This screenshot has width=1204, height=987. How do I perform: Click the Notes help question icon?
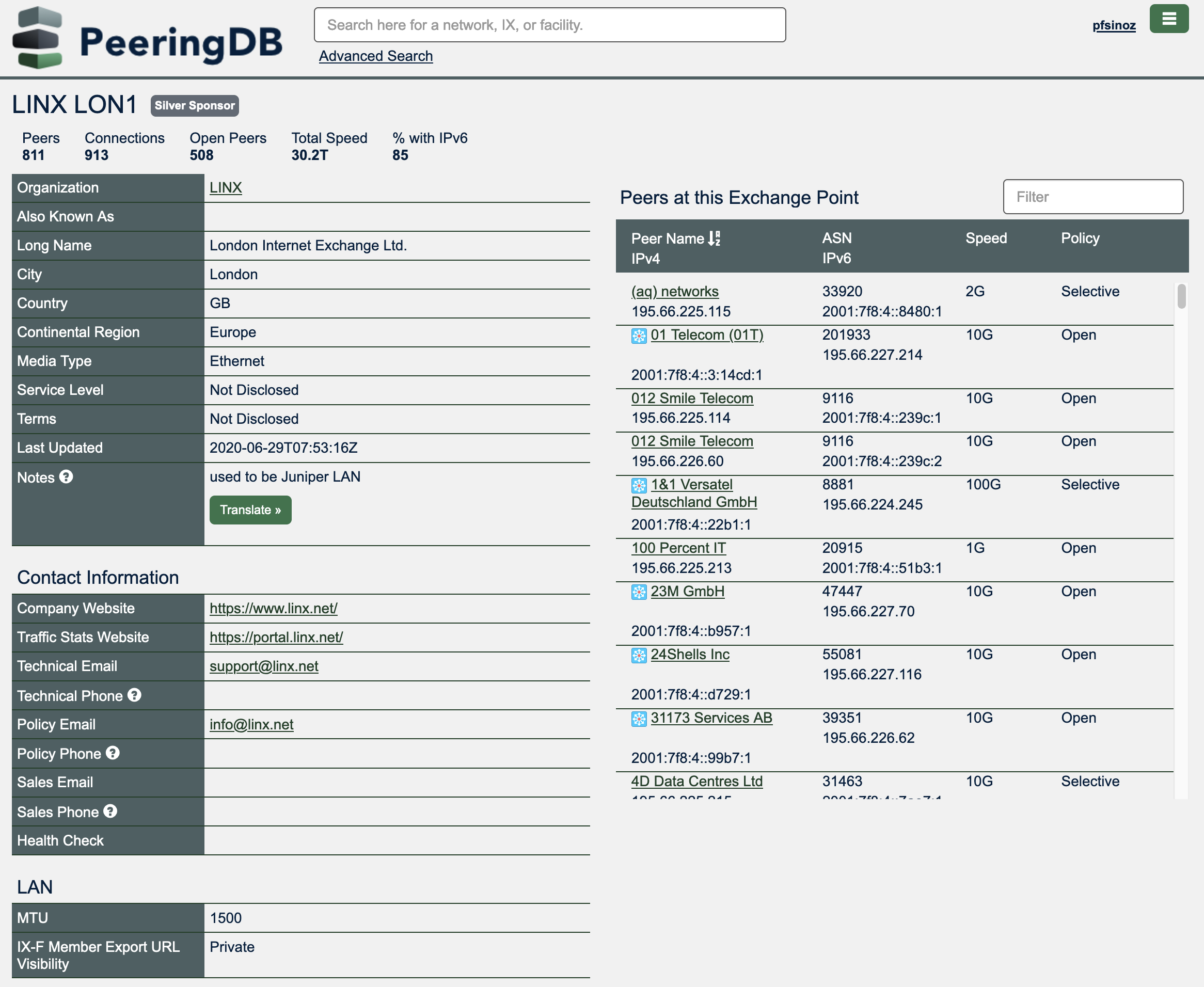66,476
